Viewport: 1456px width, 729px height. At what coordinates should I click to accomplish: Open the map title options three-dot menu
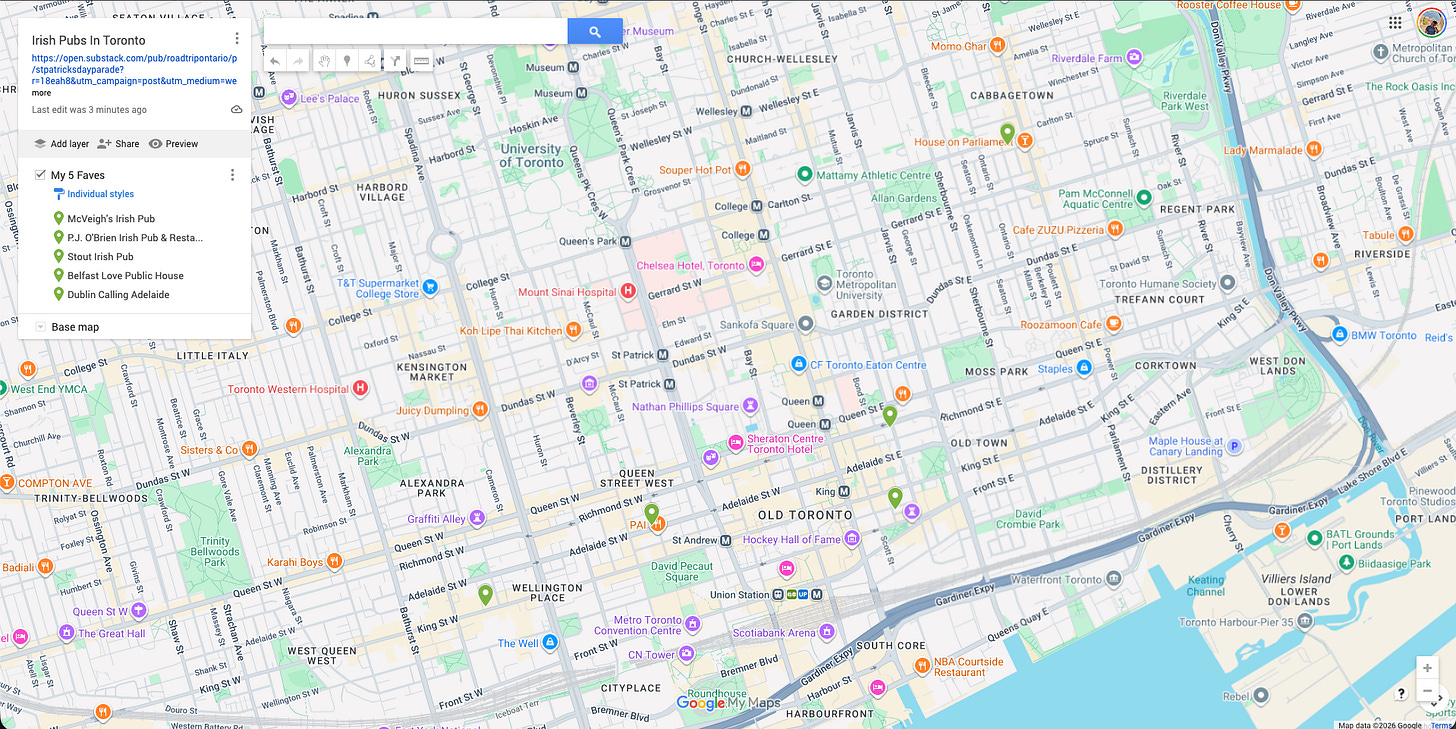coord(237,39)
